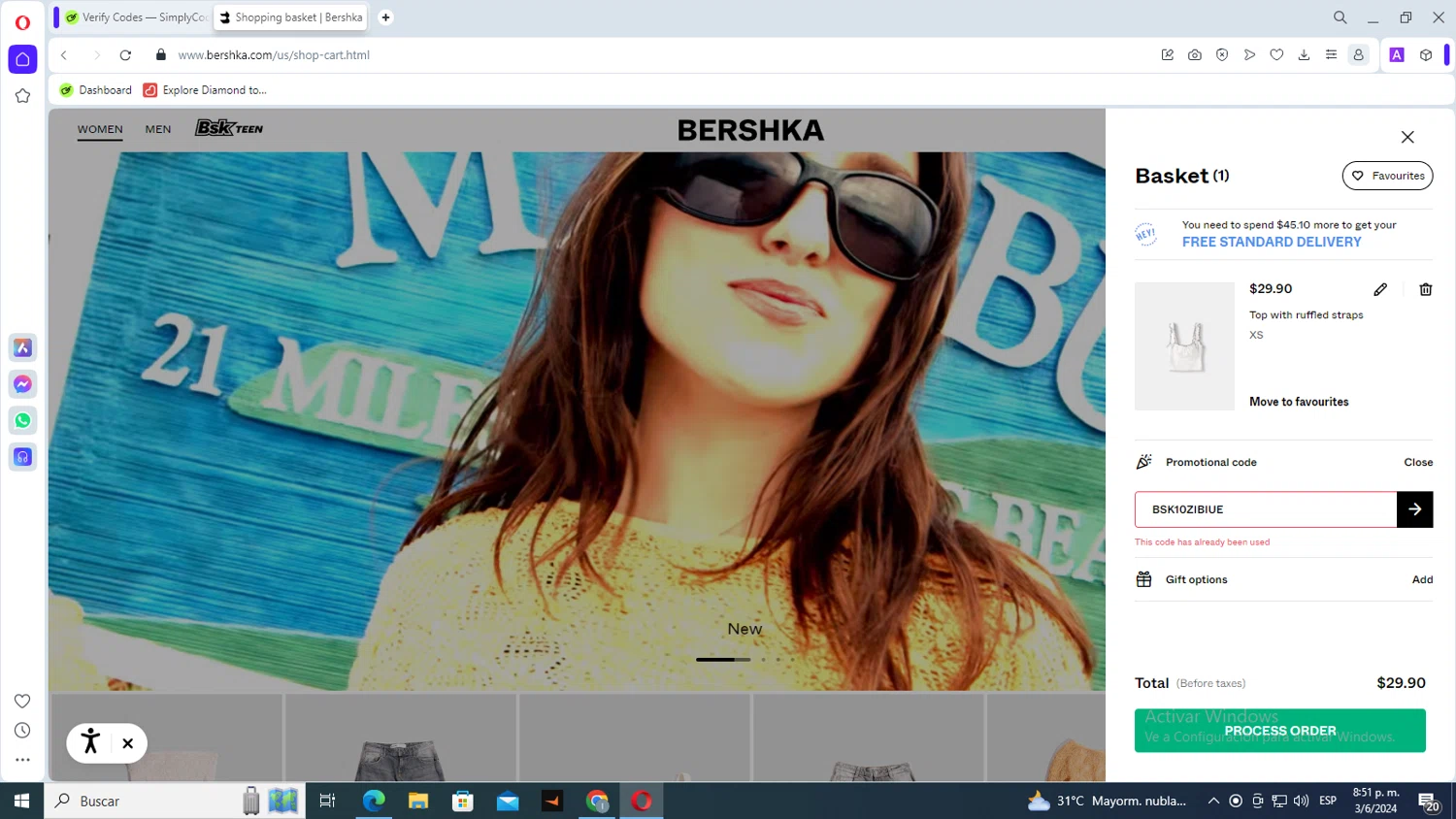Edit the basket item with pencil icon
Viewport: 1456px width, 819px height.
point(1380,289)
